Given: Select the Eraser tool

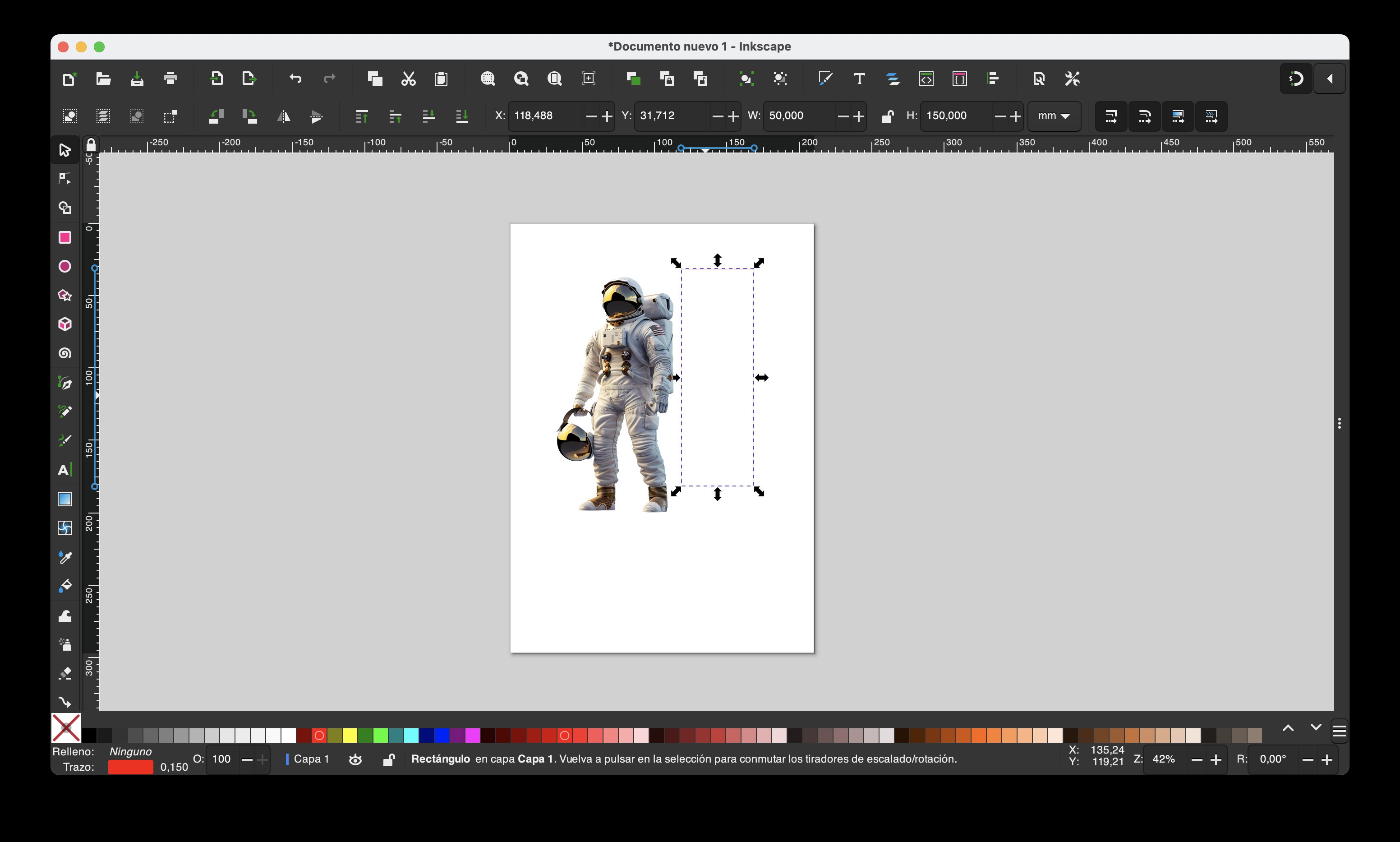Looking at the screenshot, I should pyautogui.click(x=64, y=674).
